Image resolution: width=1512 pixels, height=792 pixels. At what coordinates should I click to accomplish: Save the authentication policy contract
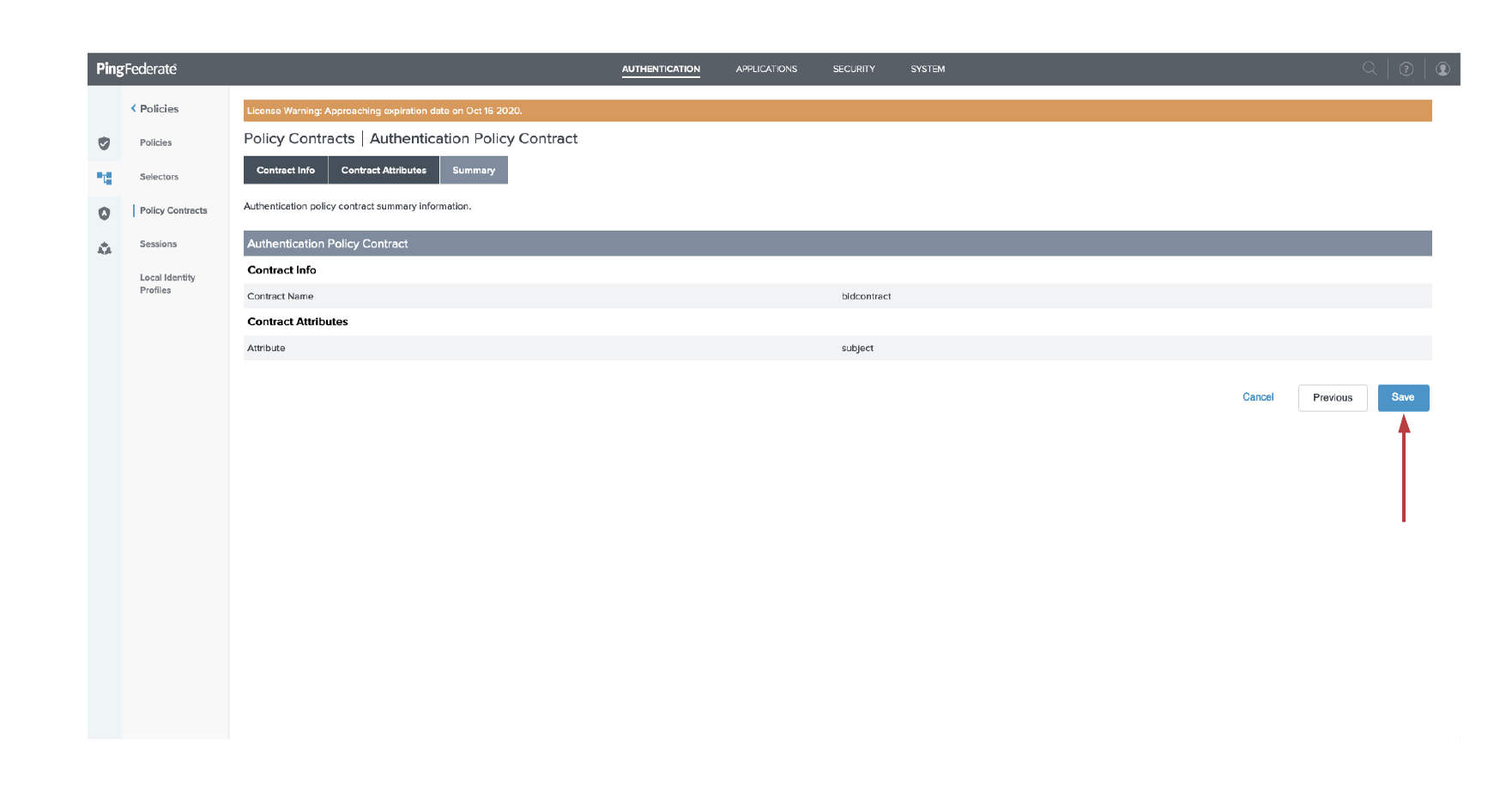click(x=1403, y=397)
